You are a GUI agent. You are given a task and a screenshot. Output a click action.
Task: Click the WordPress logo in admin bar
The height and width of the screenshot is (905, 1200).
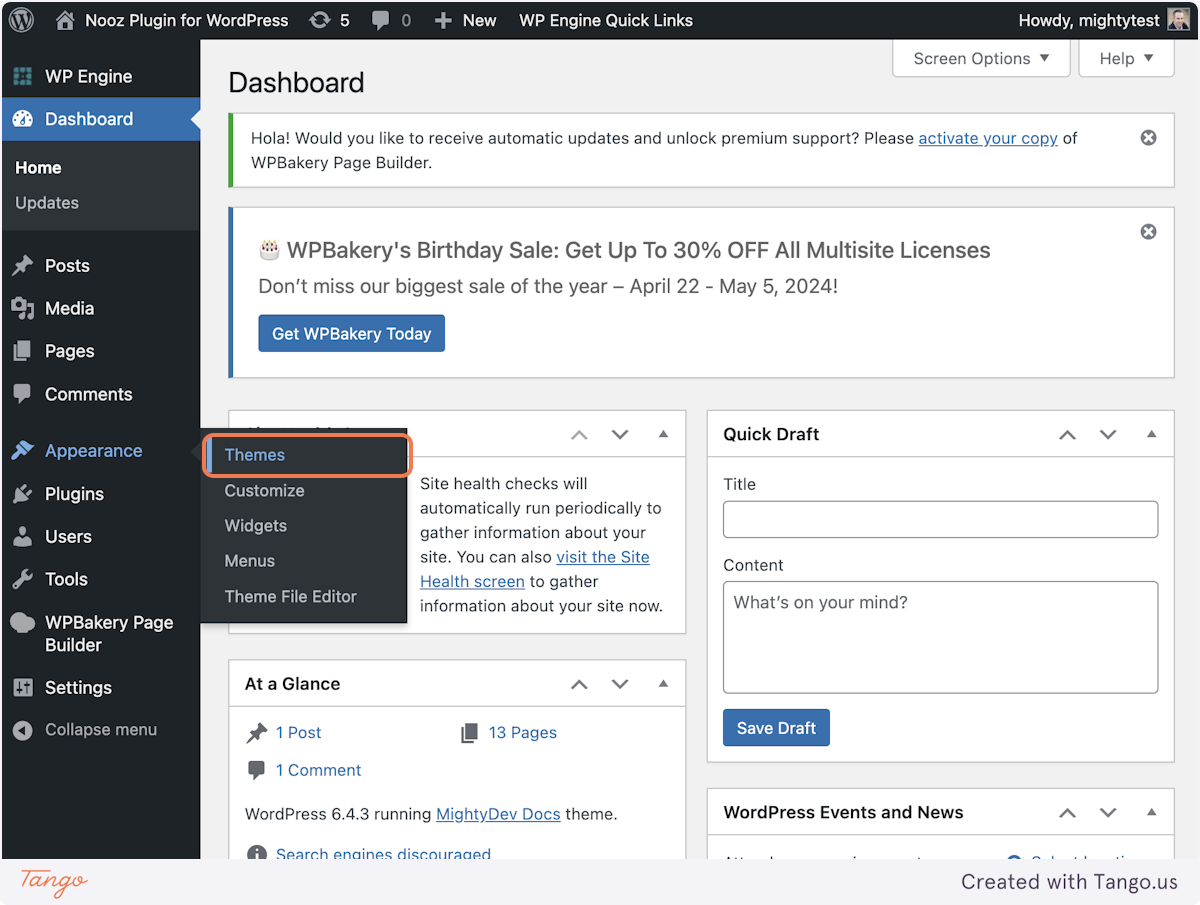point(23,20)
